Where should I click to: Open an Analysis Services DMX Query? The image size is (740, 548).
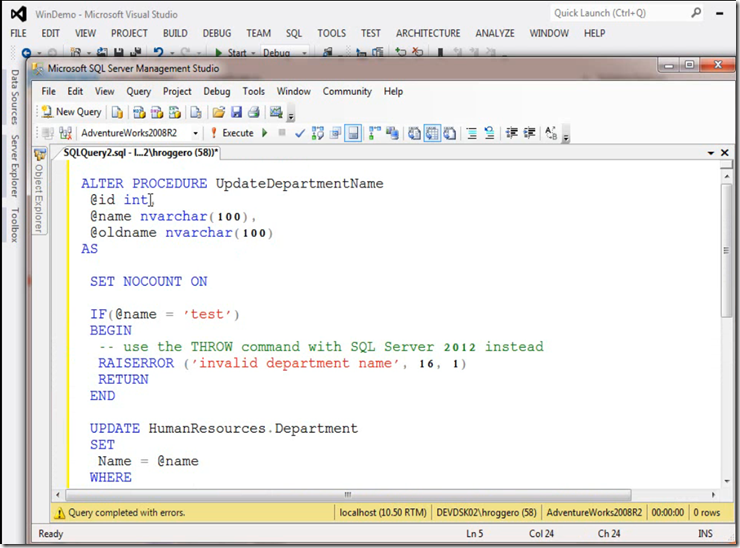157,112
